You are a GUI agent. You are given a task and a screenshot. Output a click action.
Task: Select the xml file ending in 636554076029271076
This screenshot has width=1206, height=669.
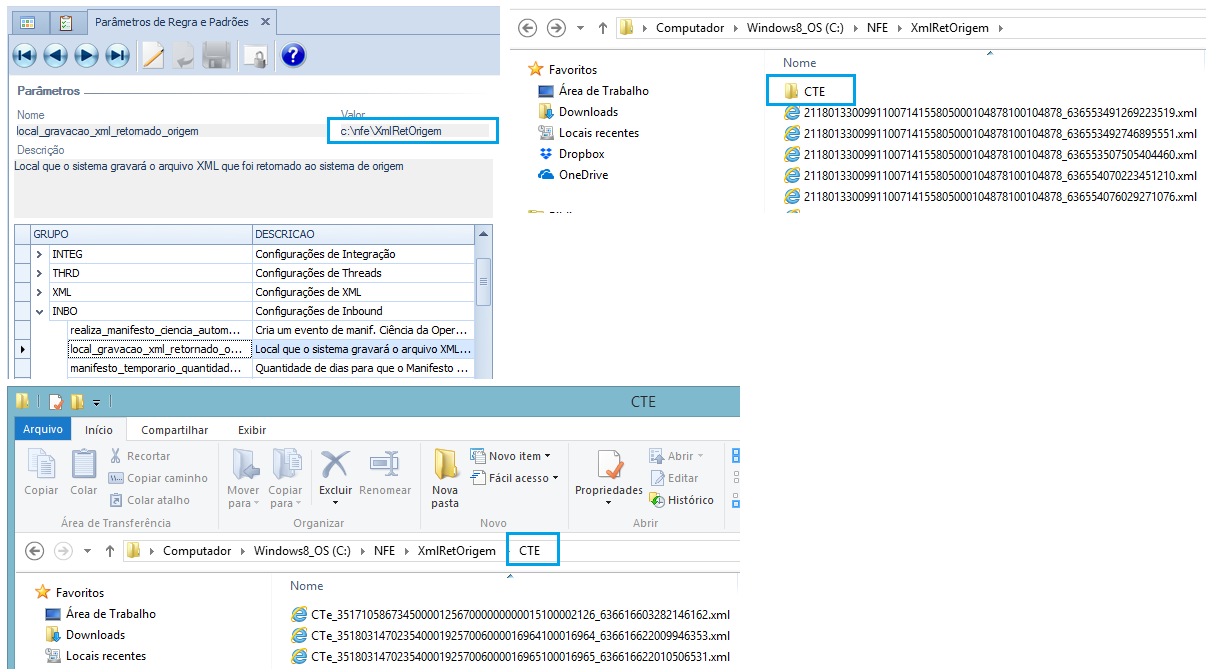click(991, 196)
